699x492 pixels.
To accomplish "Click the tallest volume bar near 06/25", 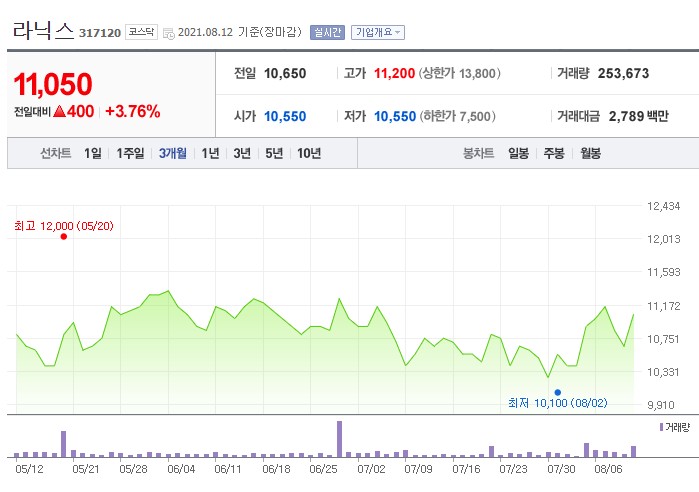I will coord(339,439).
